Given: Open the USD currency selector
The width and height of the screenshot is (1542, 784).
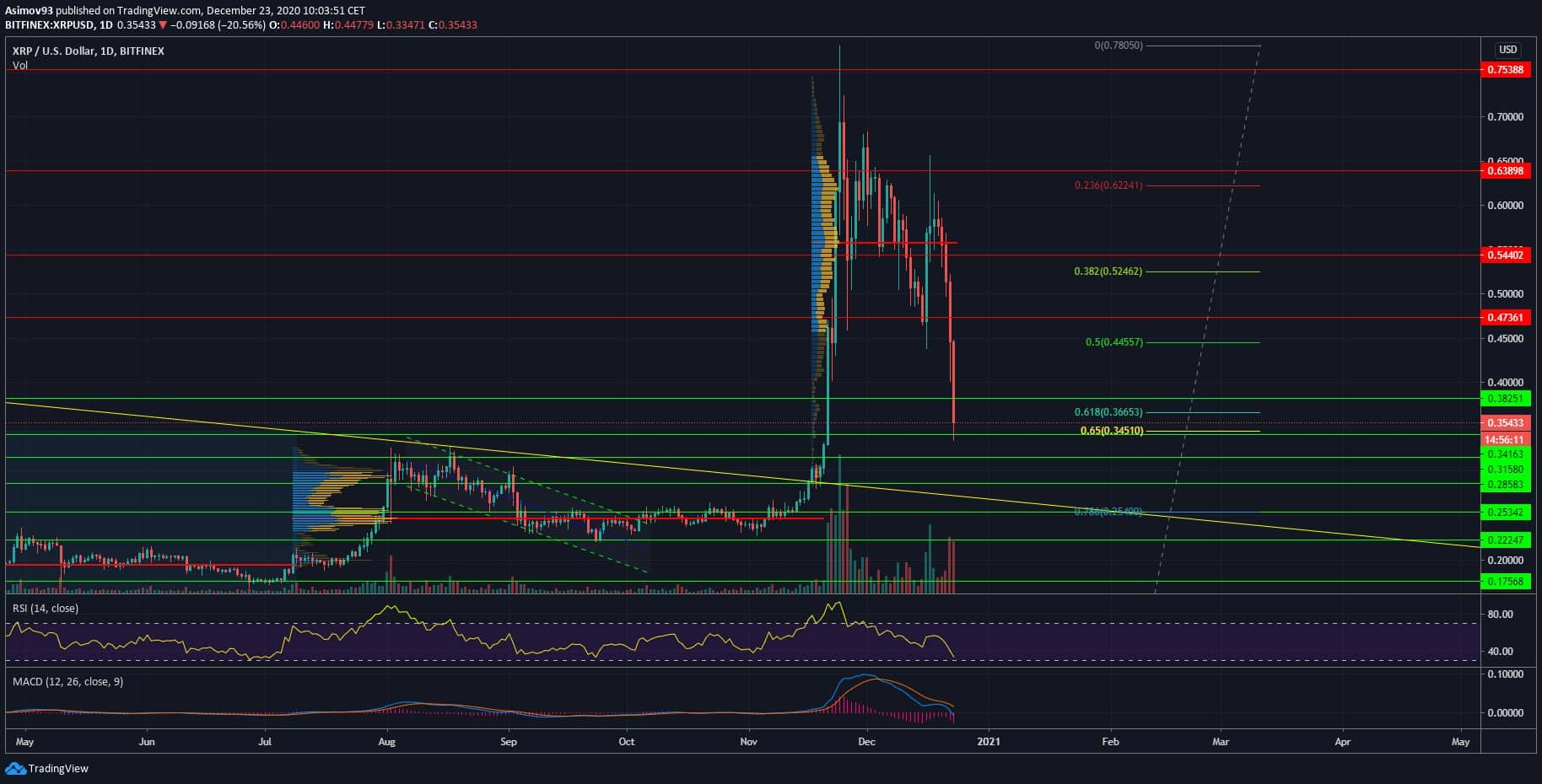Looking at the screenshot, I should pos(1507,50).
